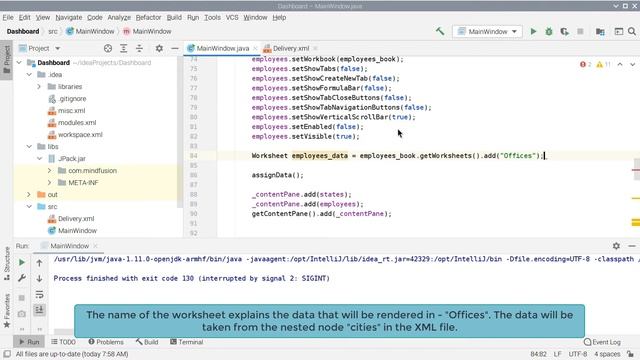Screen dimensions: 640x360
Task: Click the src breadcrumb in navigation bar
Action: click(53, 31)
